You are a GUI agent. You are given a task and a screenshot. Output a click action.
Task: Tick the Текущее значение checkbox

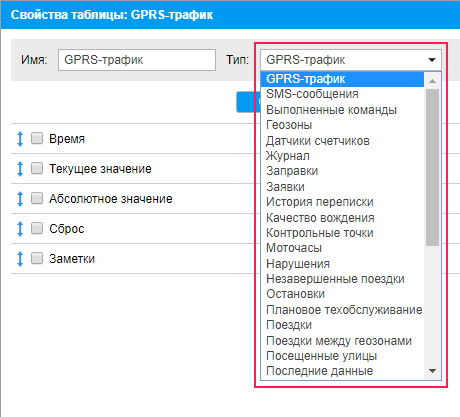point(37,168)
